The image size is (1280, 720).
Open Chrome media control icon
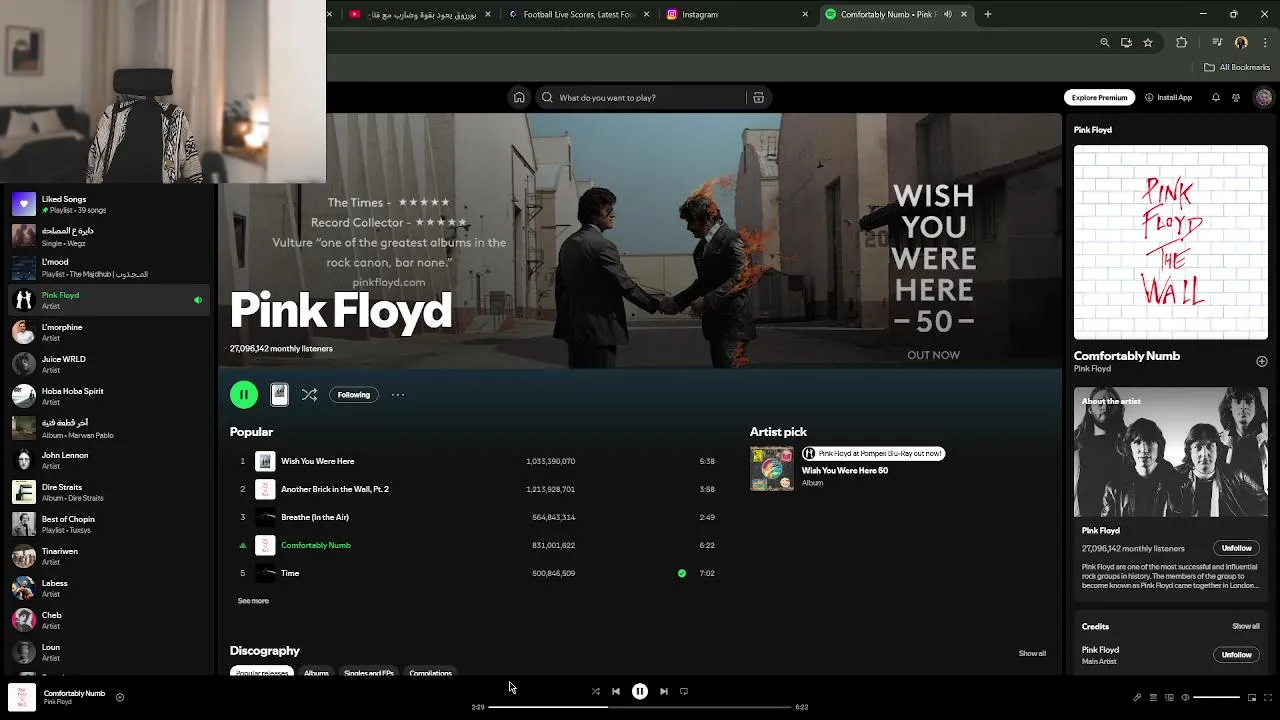coord(1217,42)
